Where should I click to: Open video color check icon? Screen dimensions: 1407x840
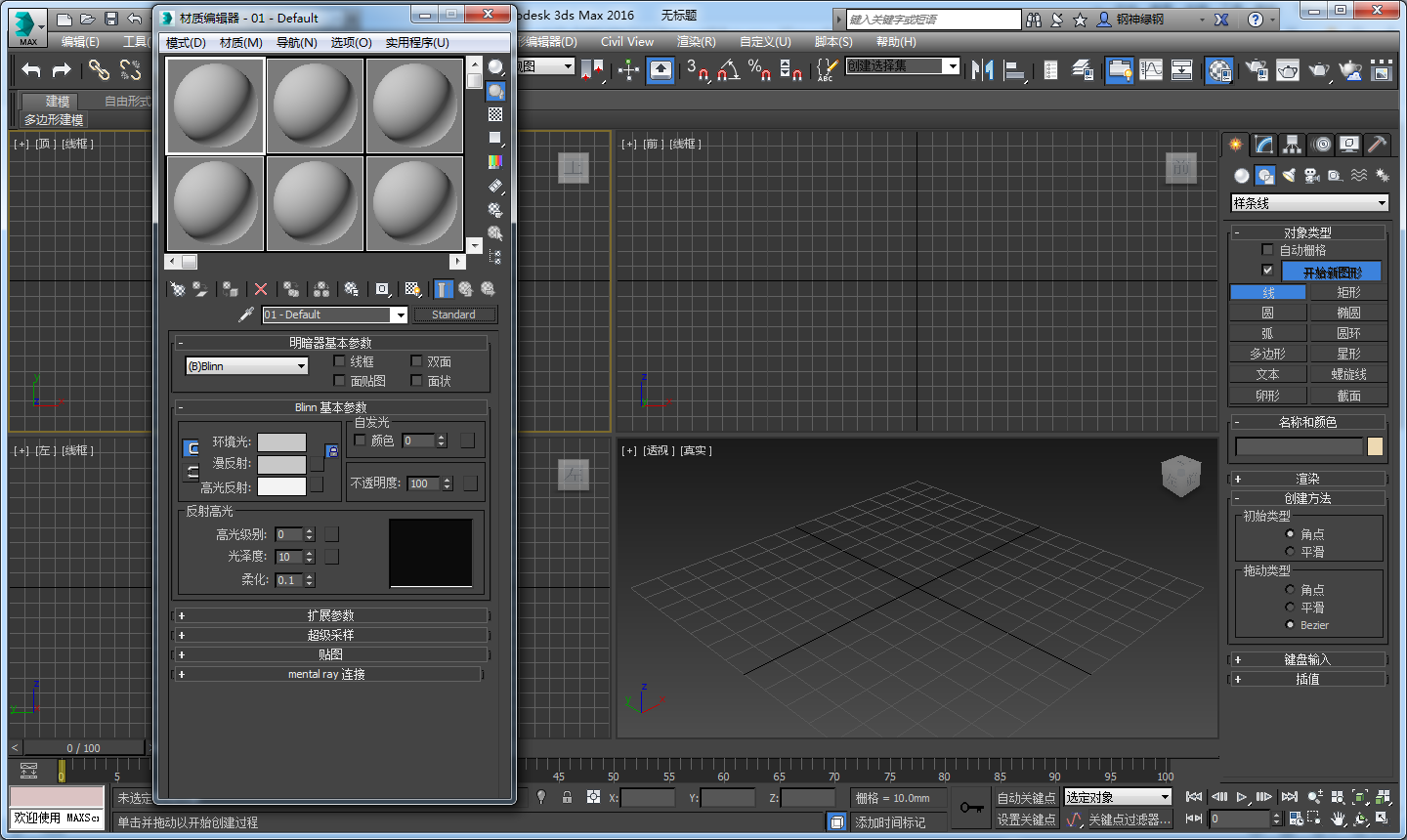[496, 161]
